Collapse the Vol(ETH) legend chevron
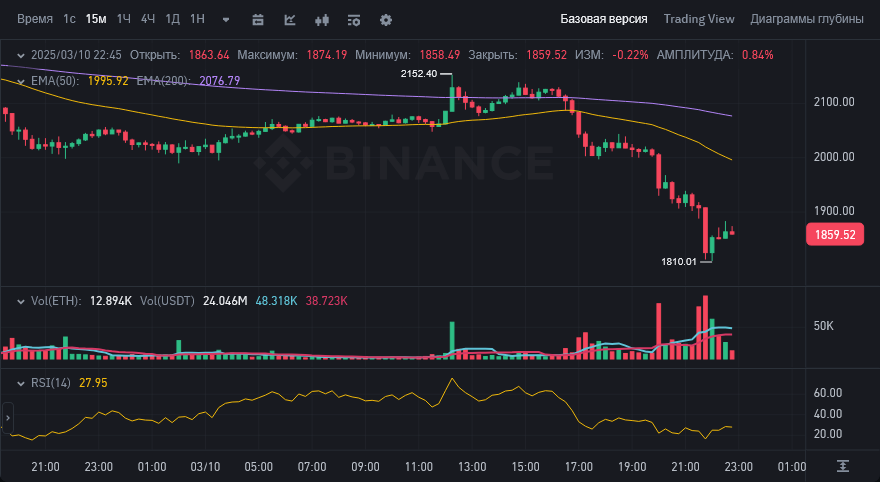Image resolution: width=880 pixels, height=482 pixels. click(x=21, y=302)
